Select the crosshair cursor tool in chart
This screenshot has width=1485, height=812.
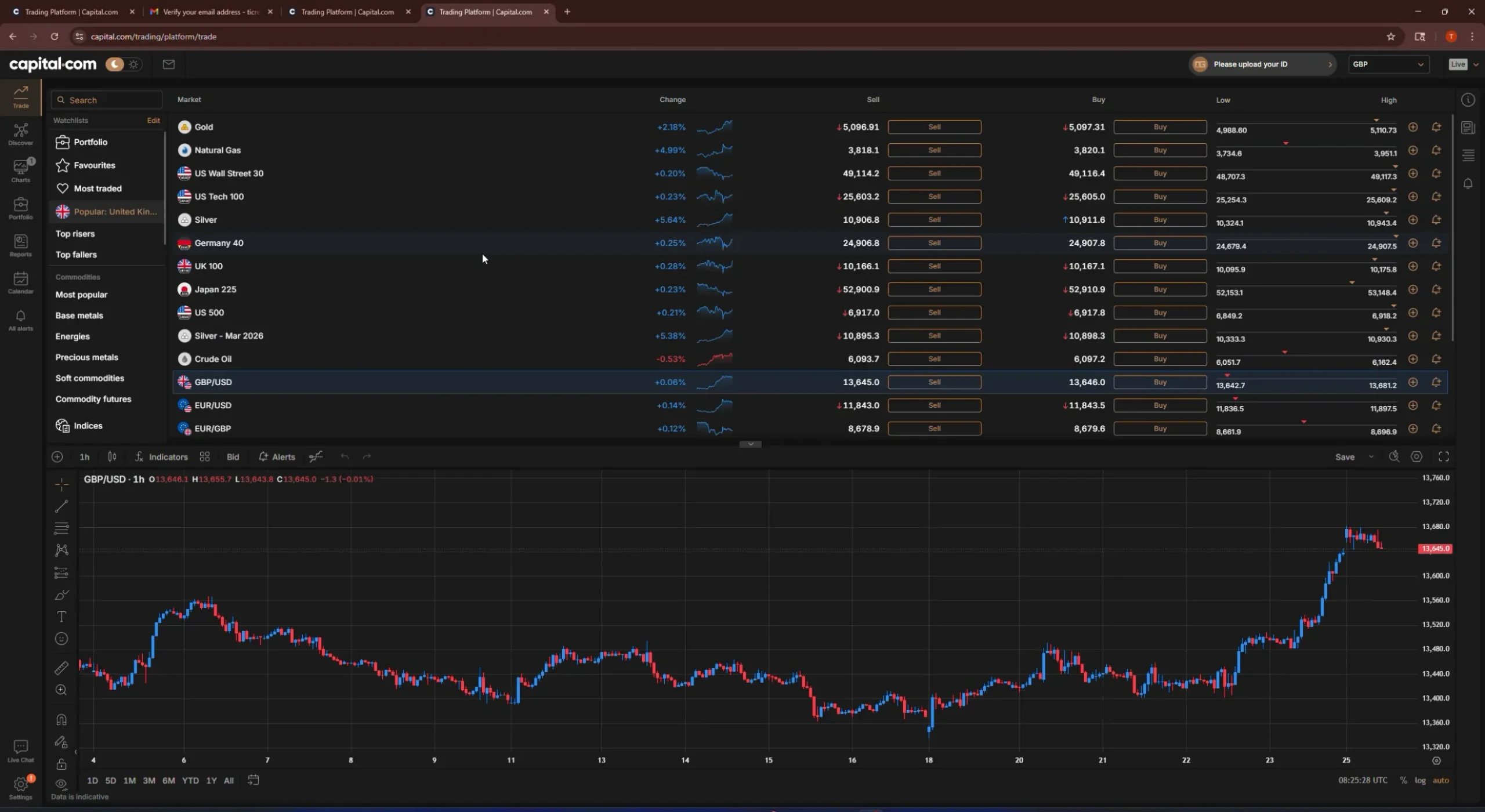[61, 484]
